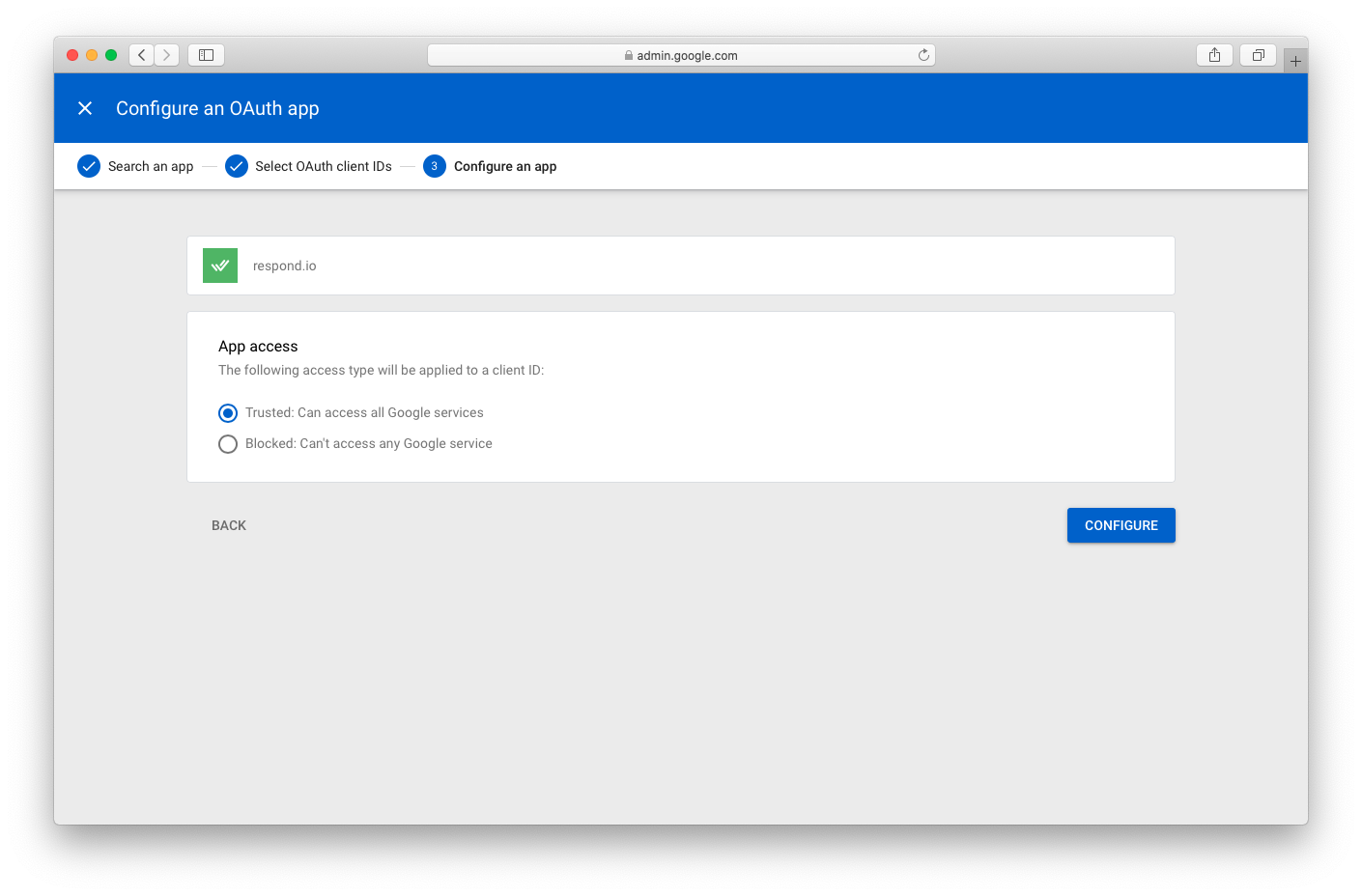Click the Configure an OAuth app title
Image resolution: width=1362 pixels, height=896 pixels.
click(x=217, y=108)
